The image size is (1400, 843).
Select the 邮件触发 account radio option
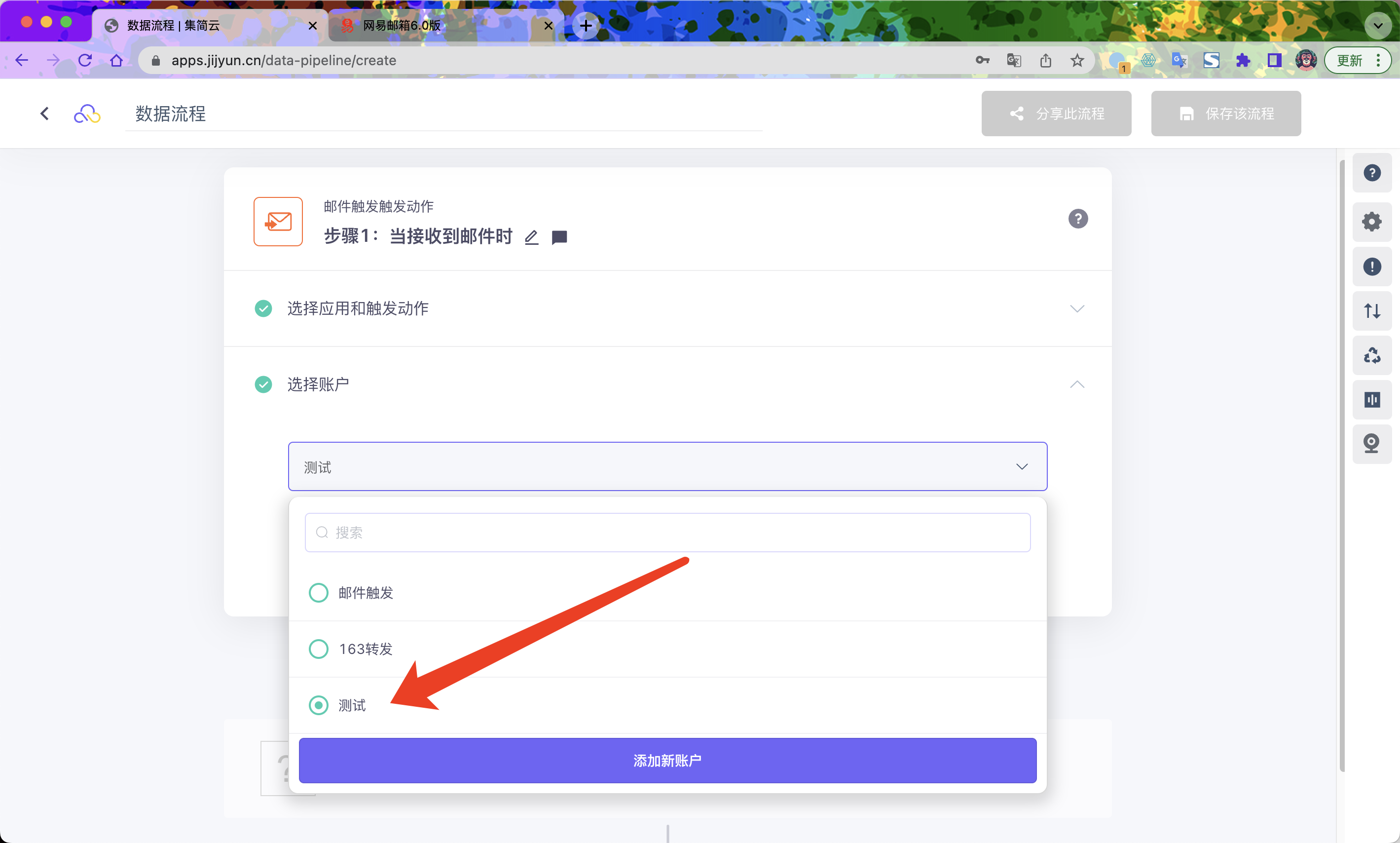coord(319,592)
